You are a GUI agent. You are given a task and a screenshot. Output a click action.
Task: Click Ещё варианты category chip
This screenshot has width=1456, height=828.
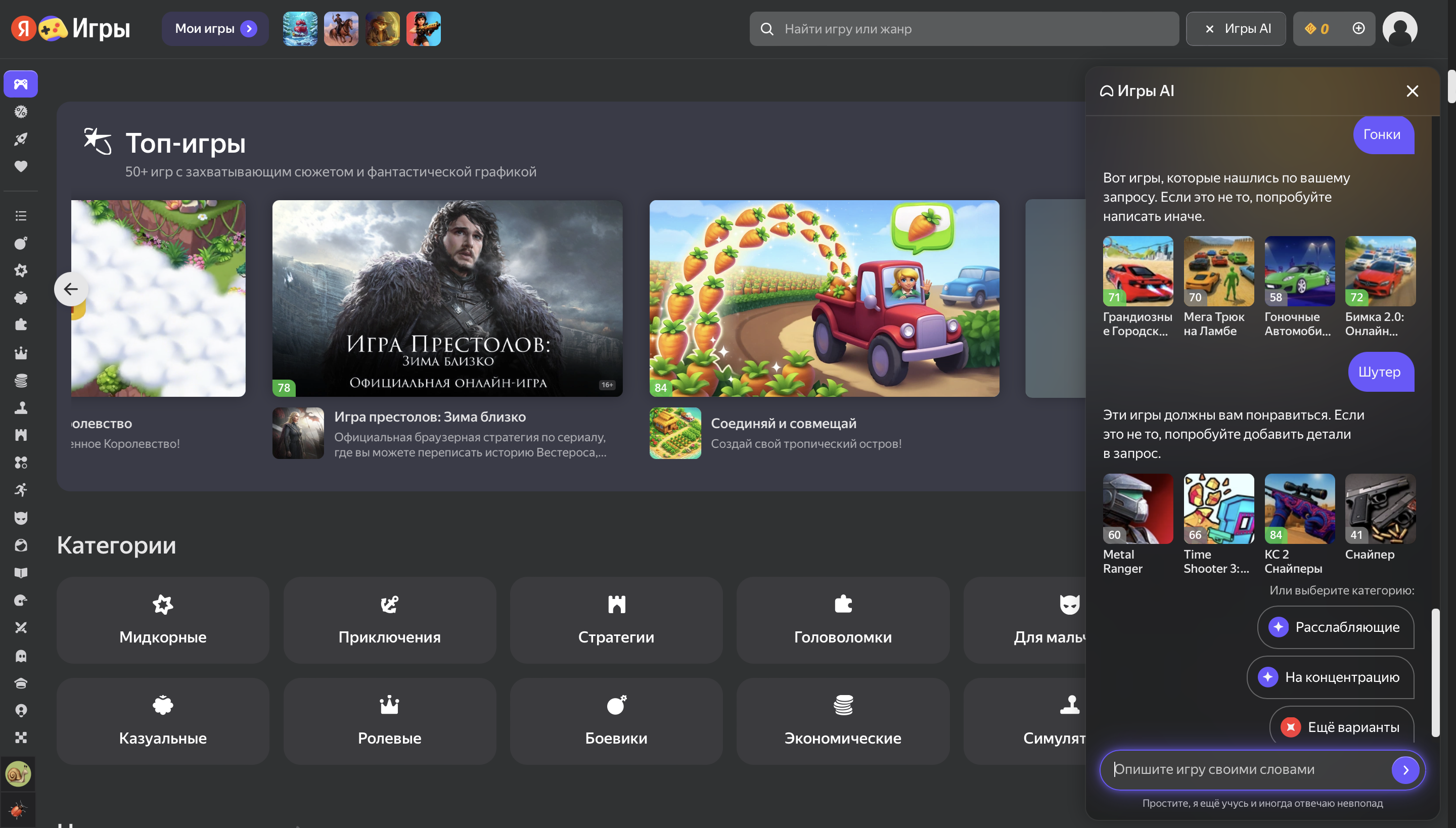(x=1341, y=727)
